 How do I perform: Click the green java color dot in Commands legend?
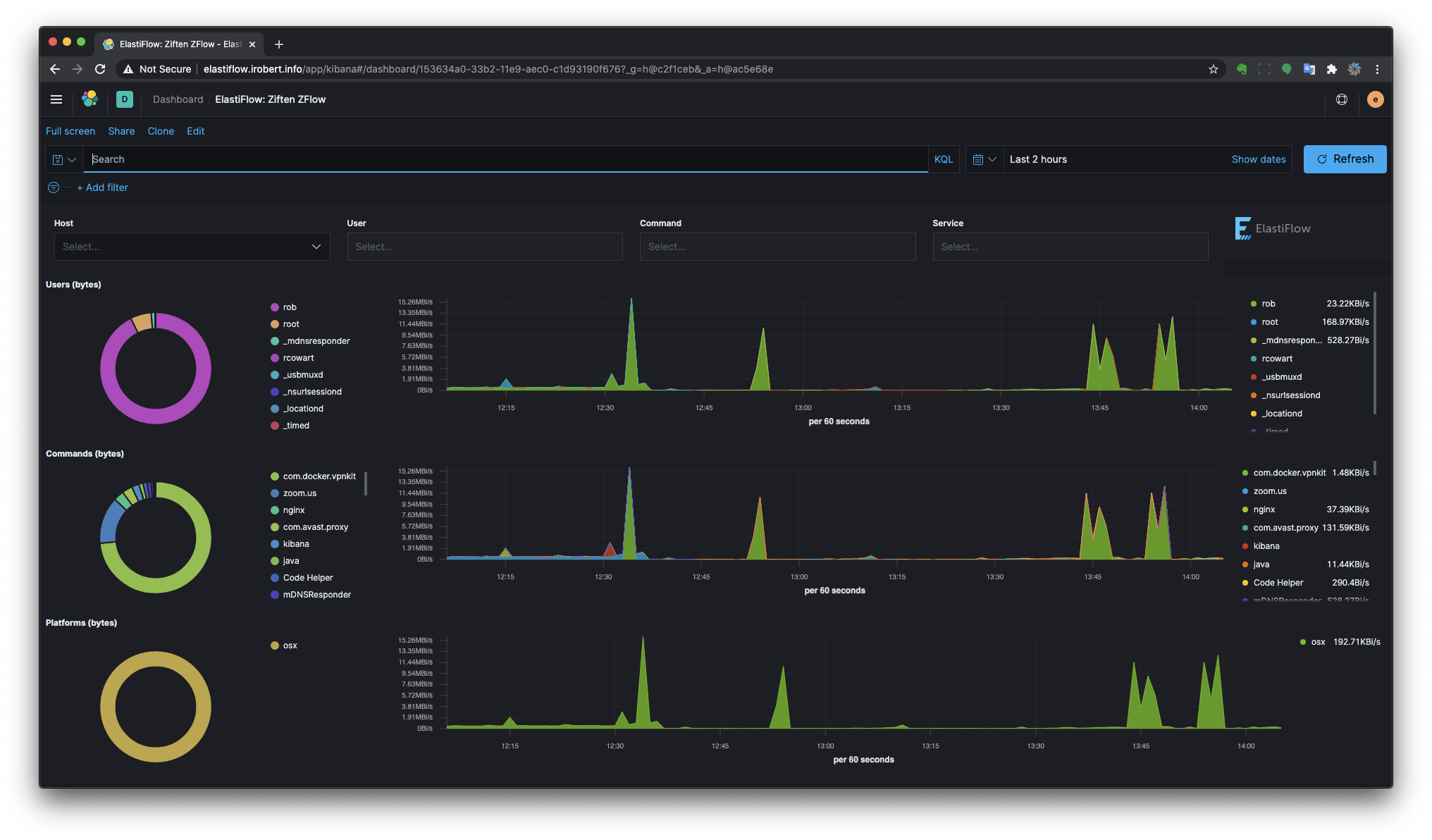275,561
